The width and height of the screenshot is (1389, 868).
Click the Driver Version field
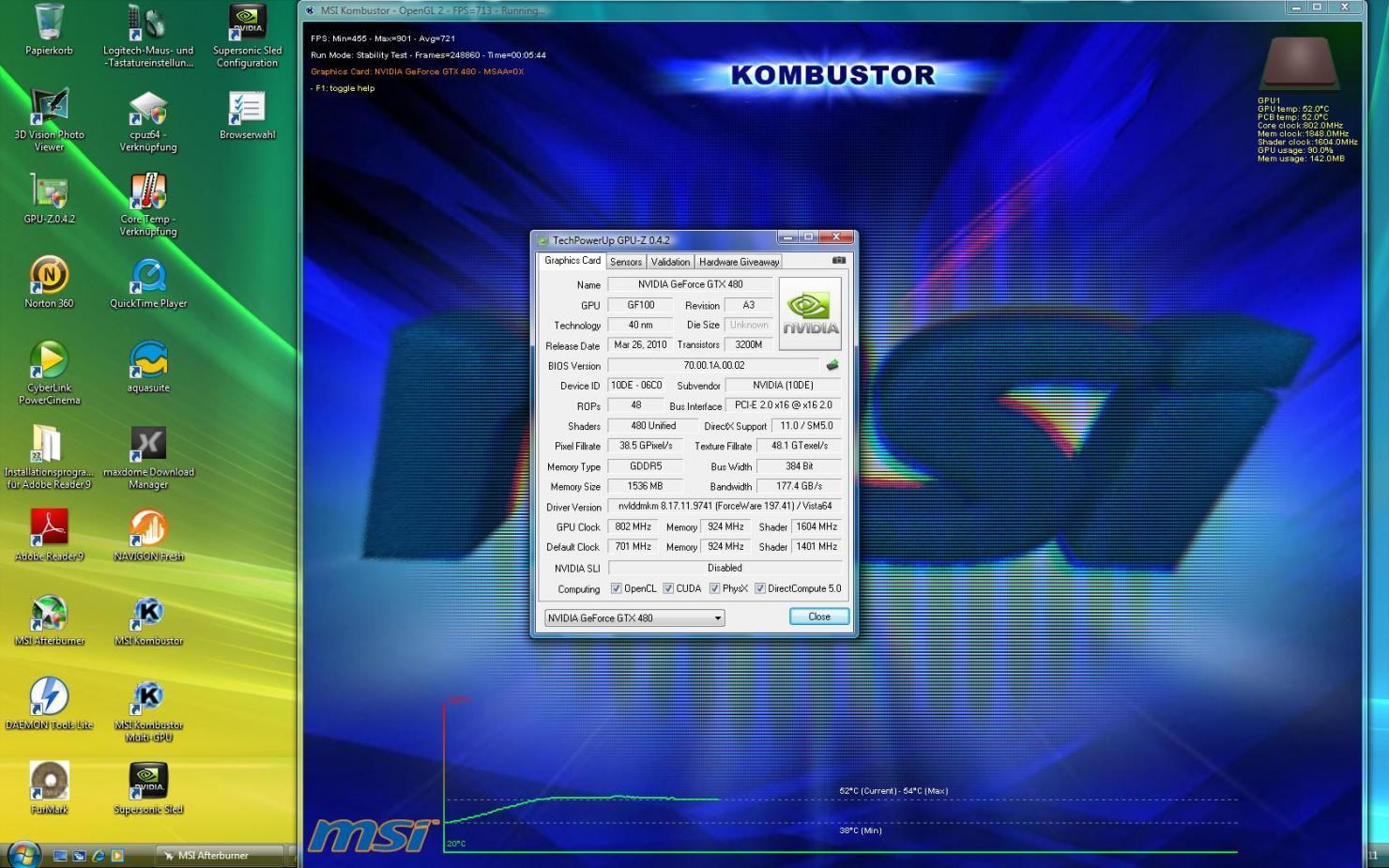coord(725,506)
